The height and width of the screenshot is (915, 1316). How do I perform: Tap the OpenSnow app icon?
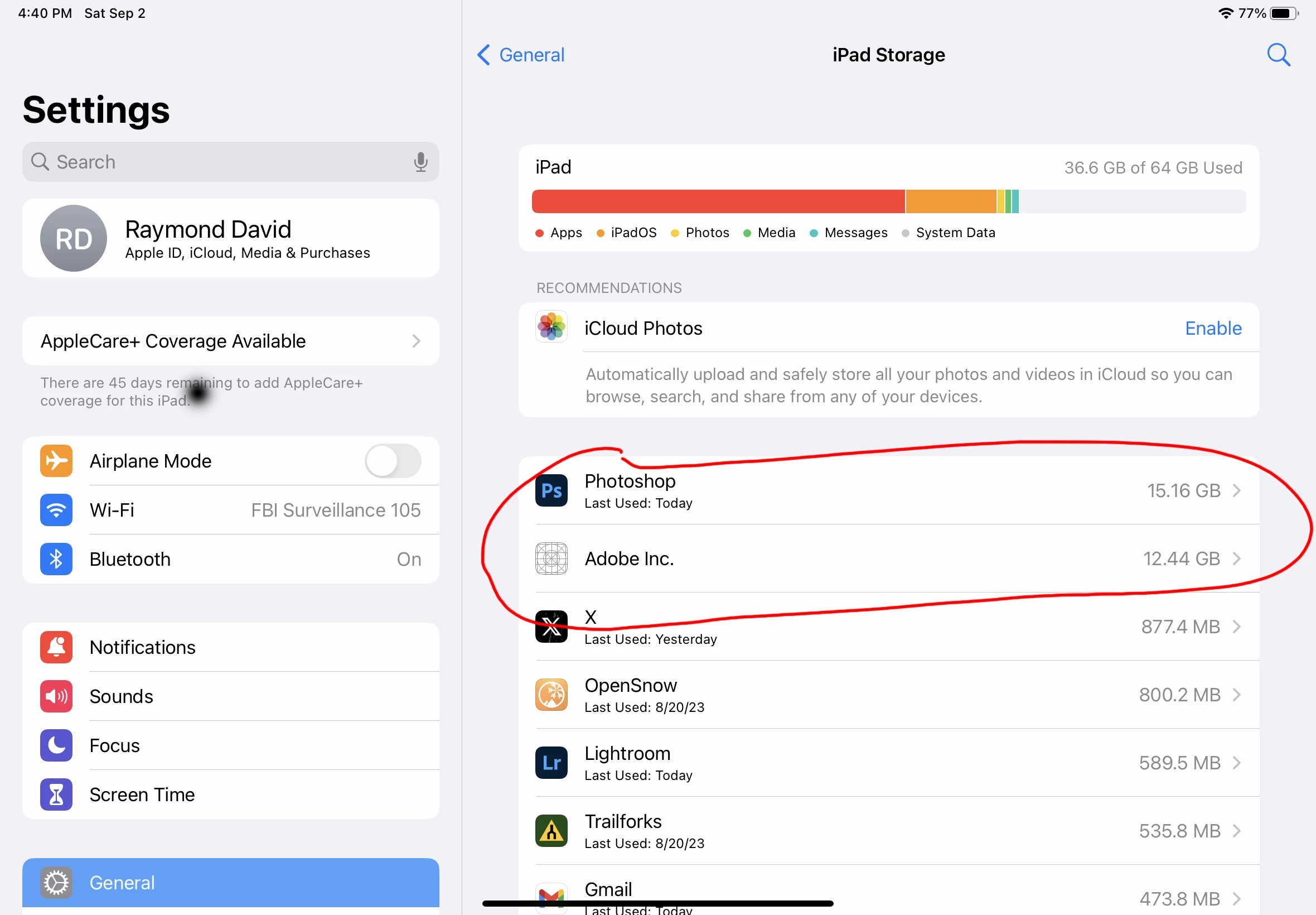551,695
